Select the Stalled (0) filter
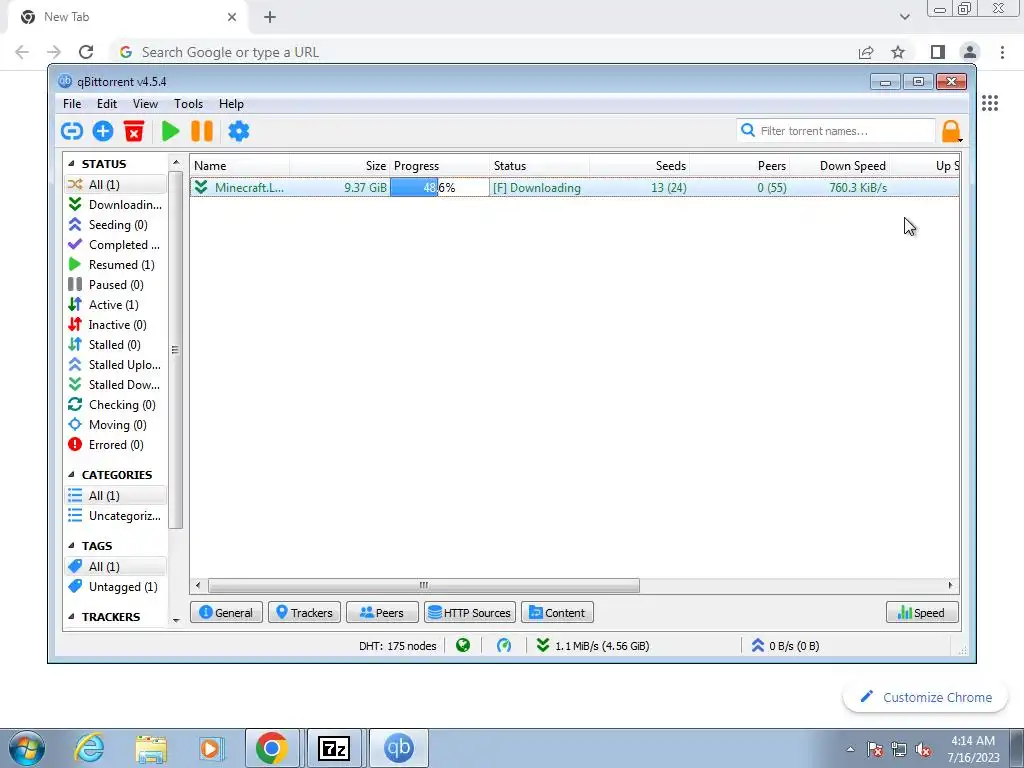This screenshot has height=768, width=1024. click(x=115, y=345)
